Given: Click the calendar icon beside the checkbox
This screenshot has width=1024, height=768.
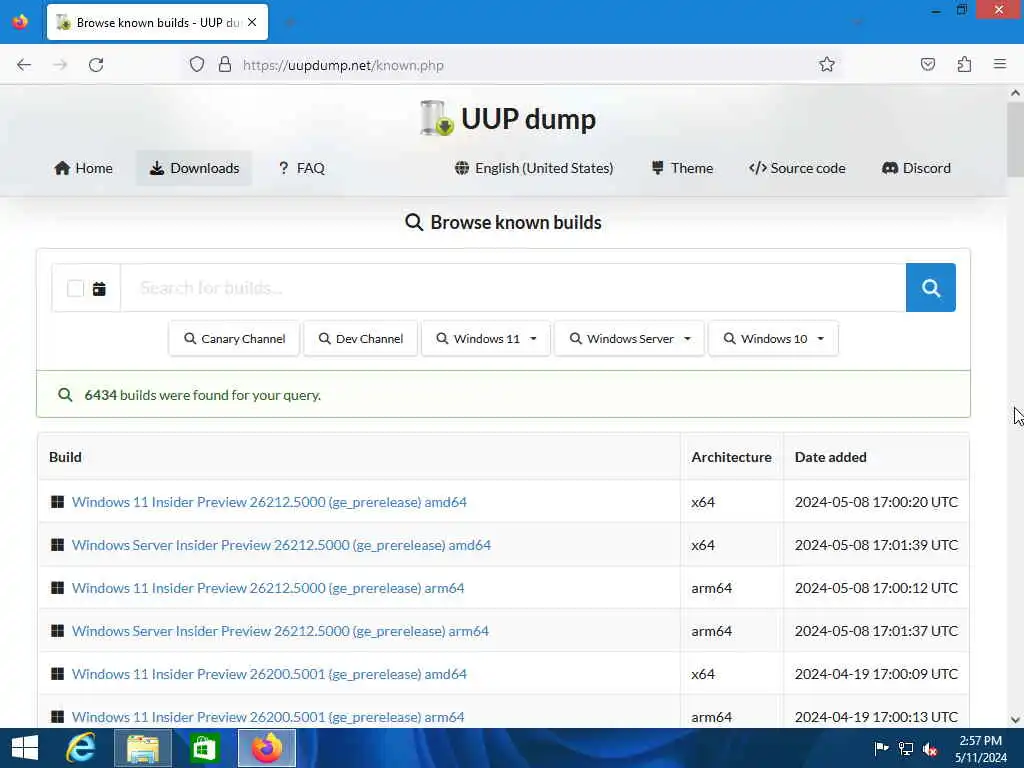Looking at the screenshot, I should [99, 289].
